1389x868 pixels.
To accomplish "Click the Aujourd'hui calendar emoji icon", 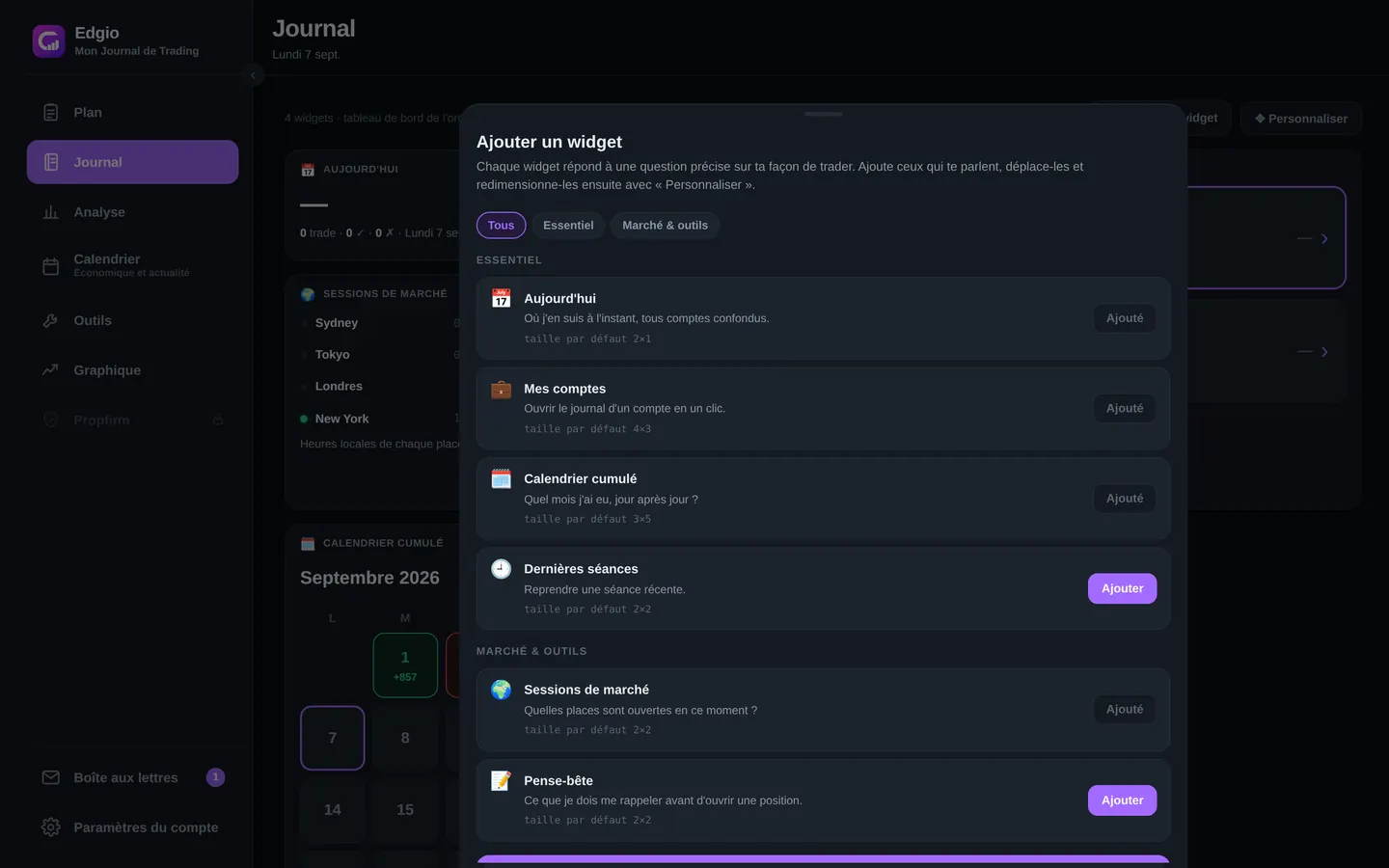I will (x=501, y=299).
